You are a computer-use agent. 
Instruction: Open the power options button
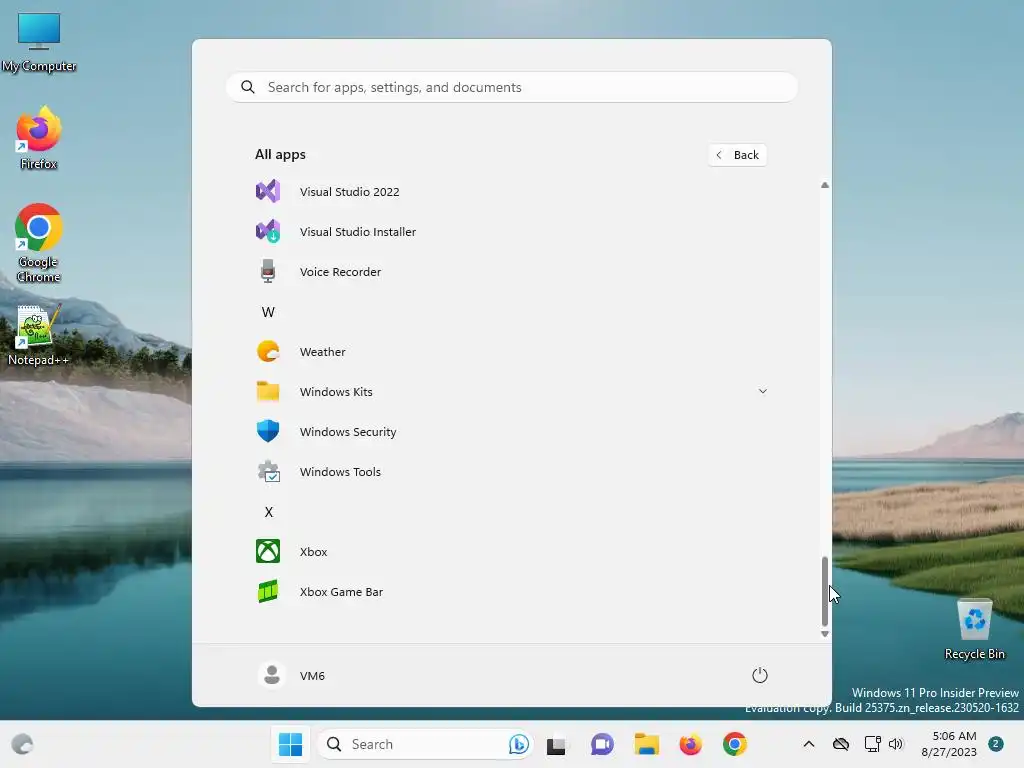(759, 675)
